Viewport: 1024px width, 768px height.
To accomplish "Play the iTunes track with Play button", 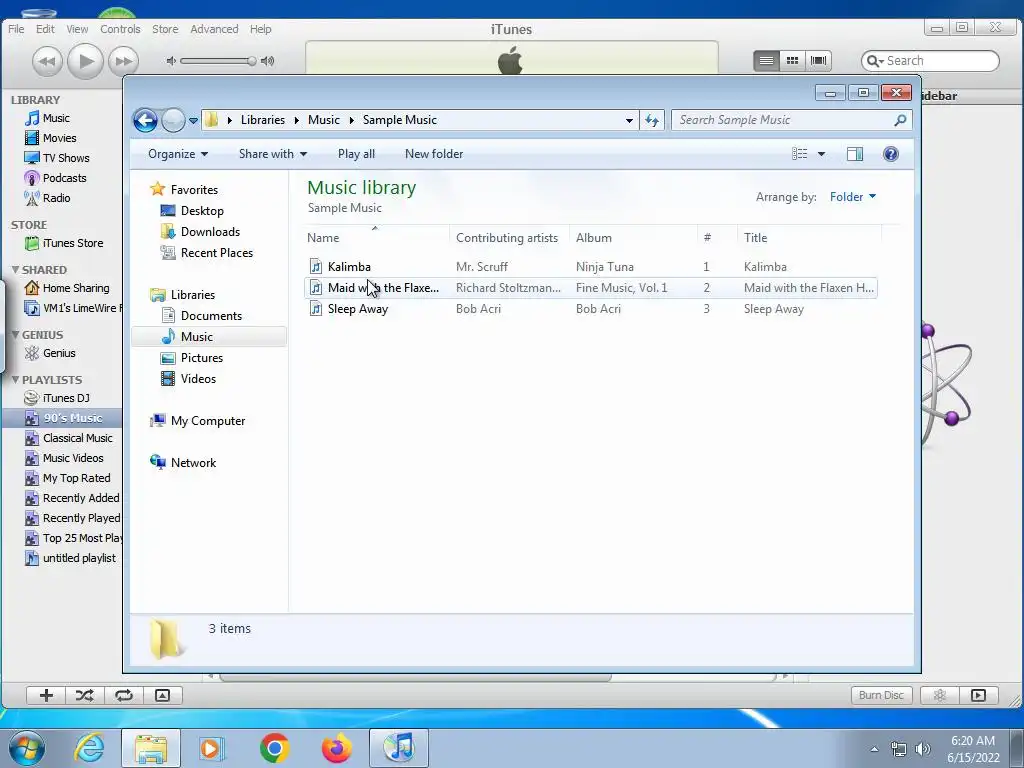I will (86, 61).
